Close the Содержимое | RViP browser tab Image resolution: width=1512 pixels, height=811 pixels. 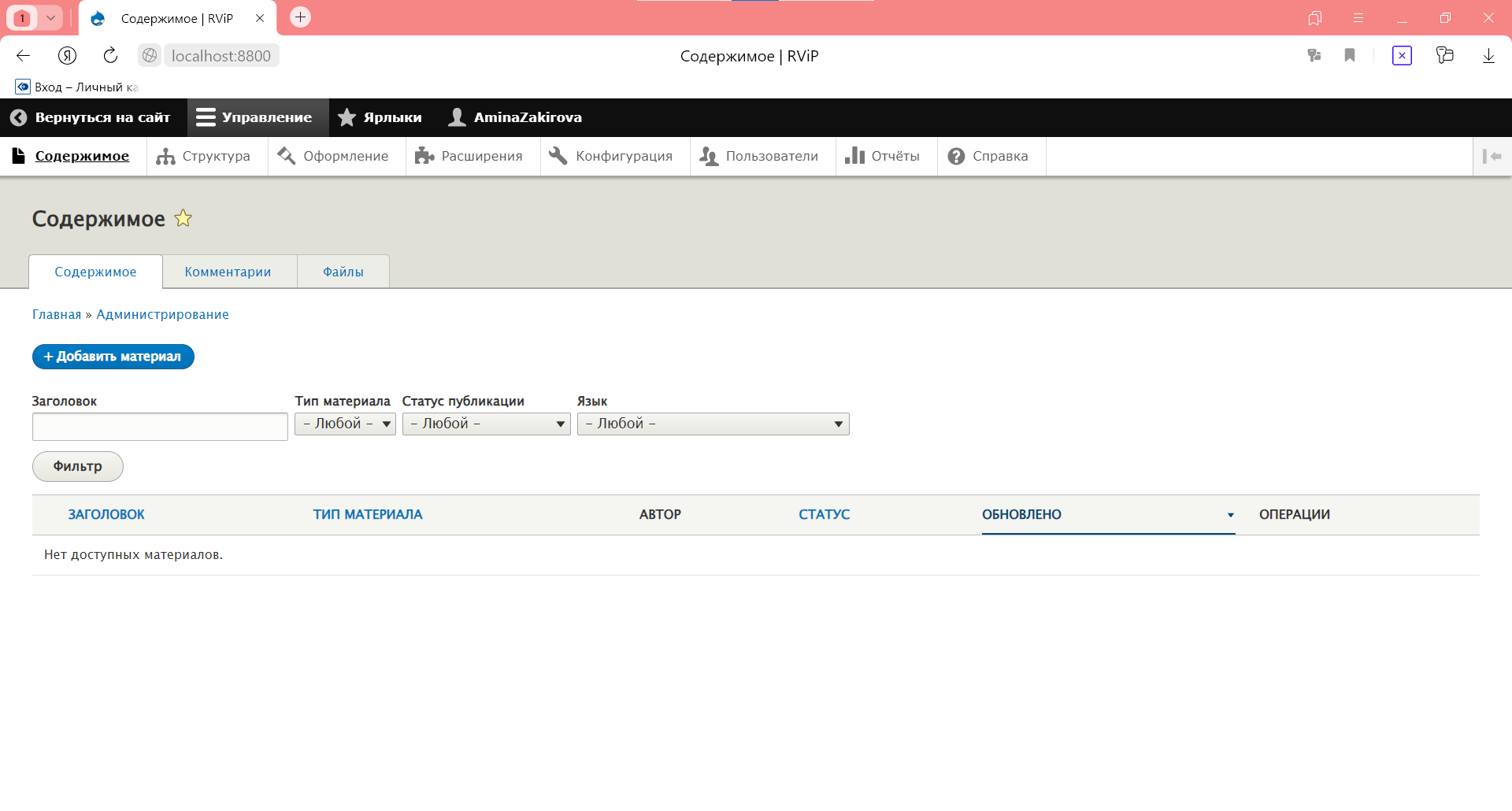point(260,18)
